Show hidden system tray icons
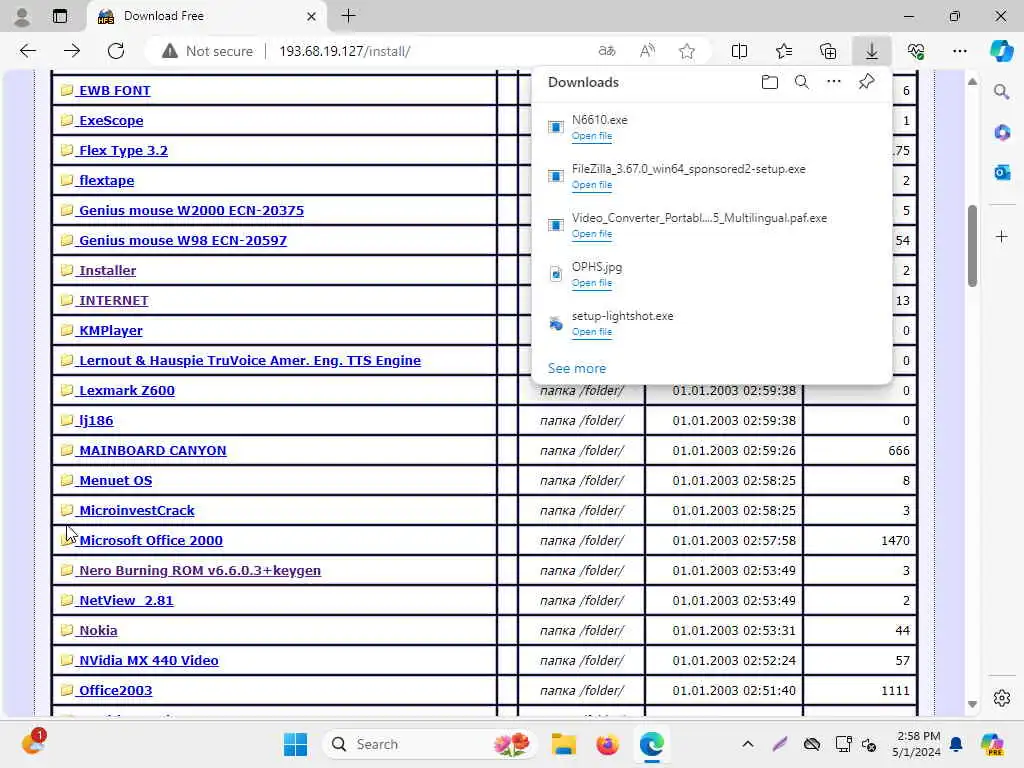Image resolution: width=1024 pixels, height=768 pixels. tap(748, 744)
